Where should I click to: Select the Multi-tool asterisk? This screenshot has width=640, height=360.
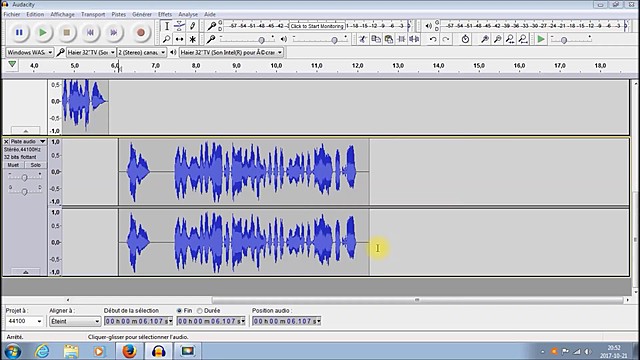click(192, 39)
